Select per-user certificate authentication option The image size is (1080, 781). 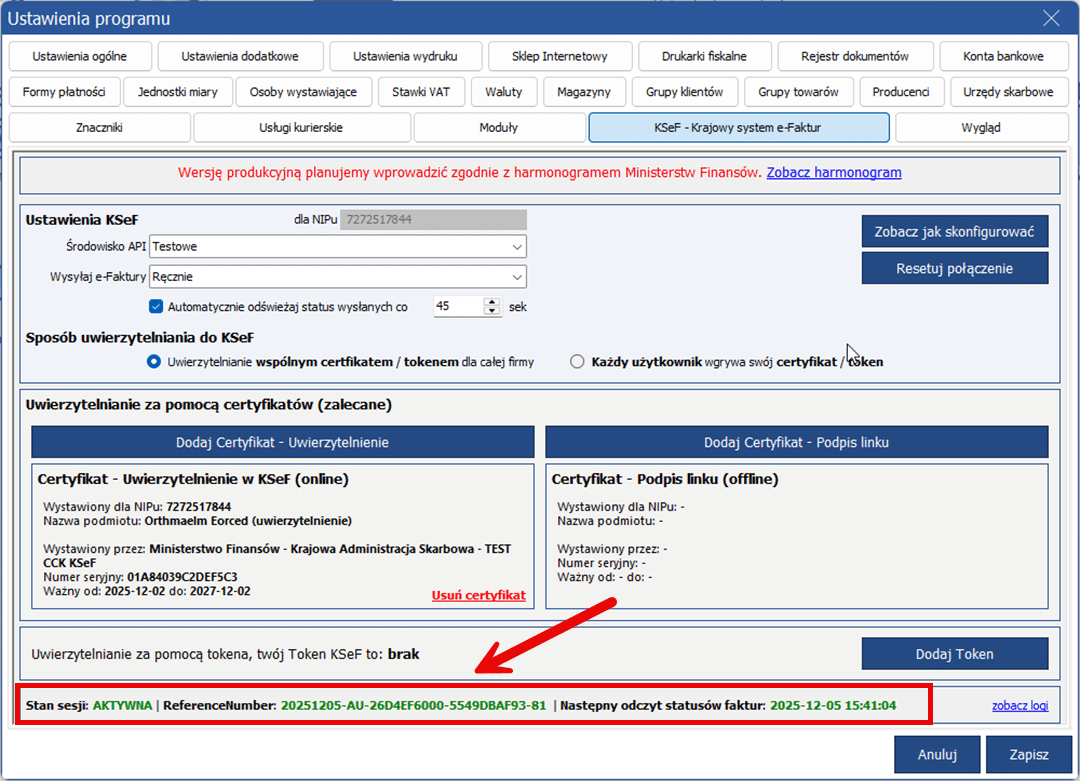(x=577, y=362)
